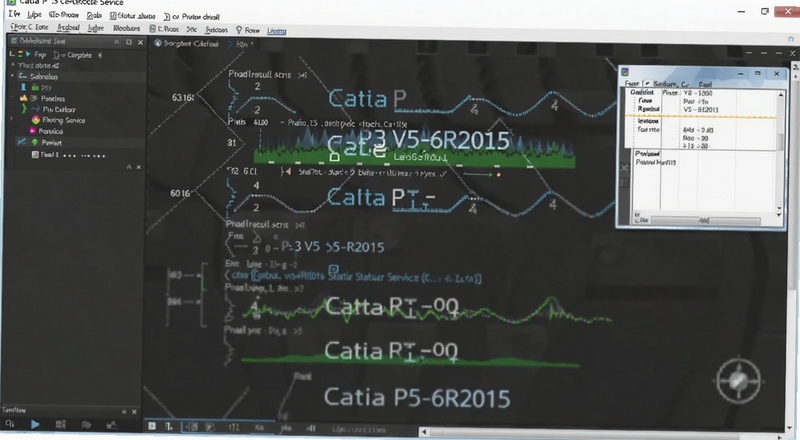Click the blue figure icon under the Selection row
800x440 pixels.
23,88
